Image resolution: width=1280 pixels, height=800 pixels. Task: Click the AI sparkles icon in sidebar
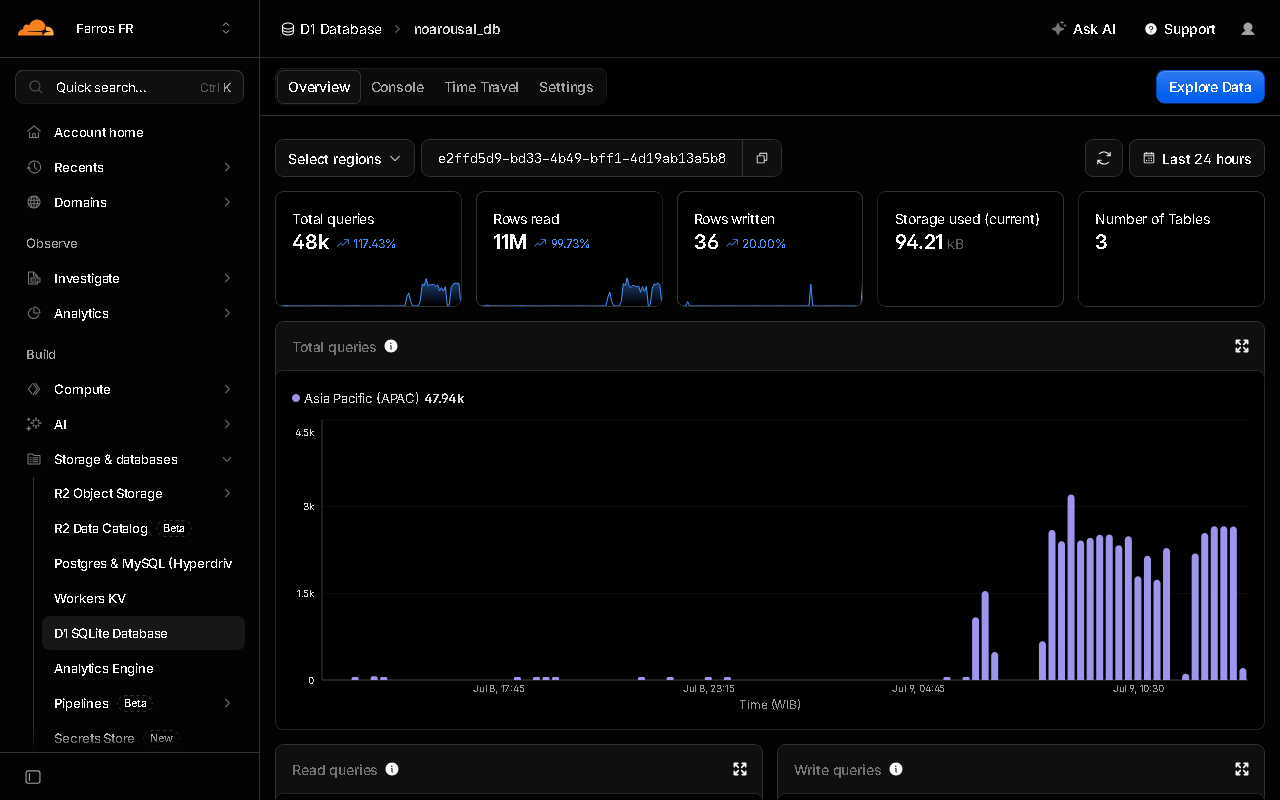[x=34, y=424]
